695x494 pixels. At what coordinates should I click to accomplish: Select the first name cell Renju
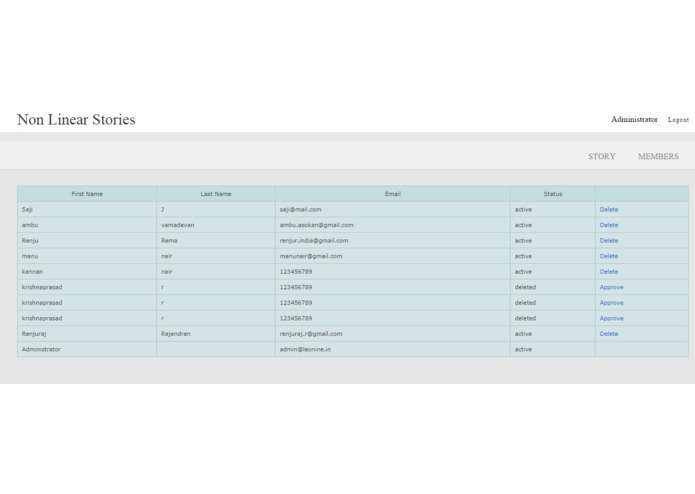[x=87, y=241]
